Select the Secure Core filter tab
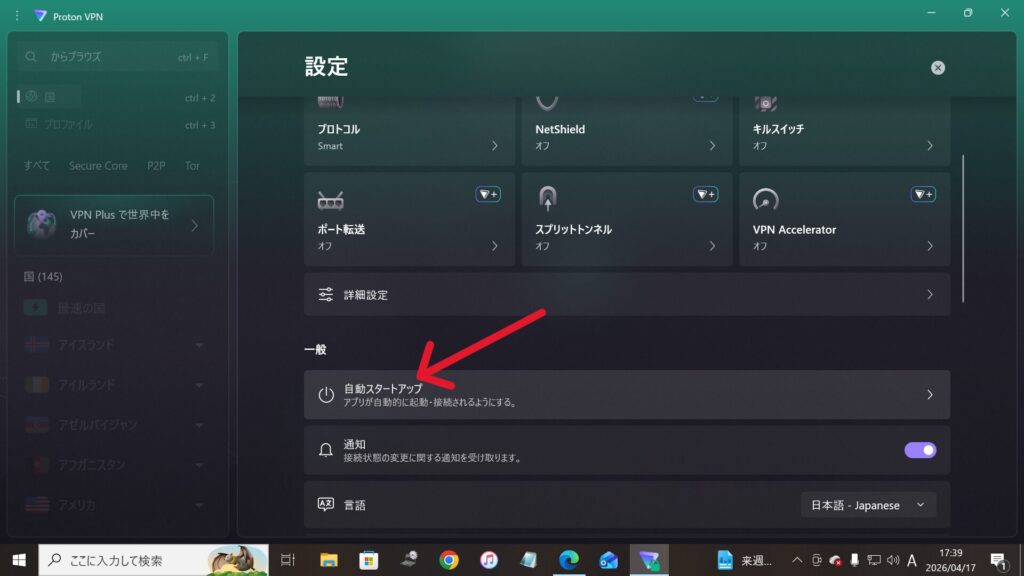1024x576 pixels. coord(98,166)
